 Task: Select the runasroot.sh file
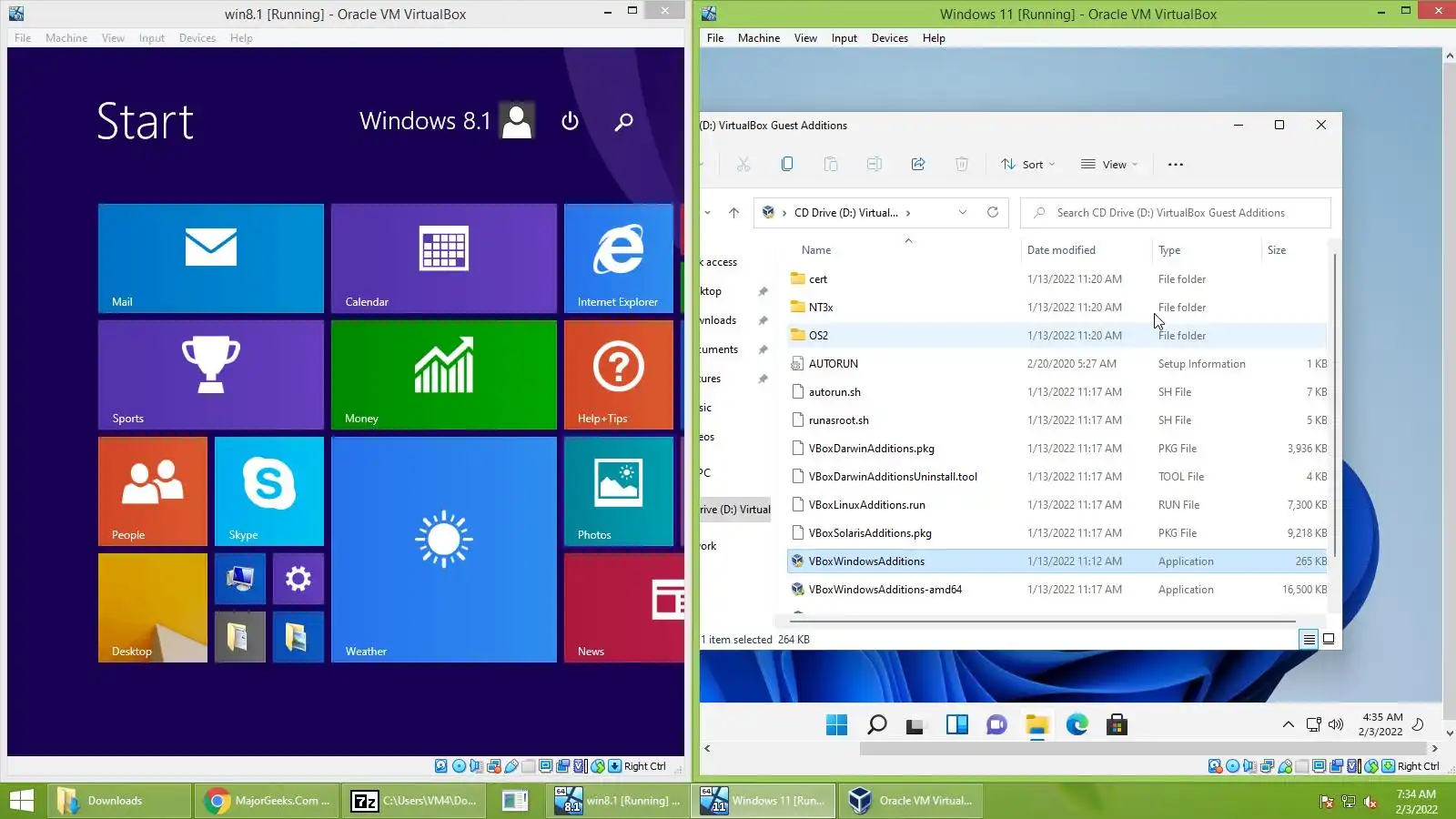pos(1057,420)
